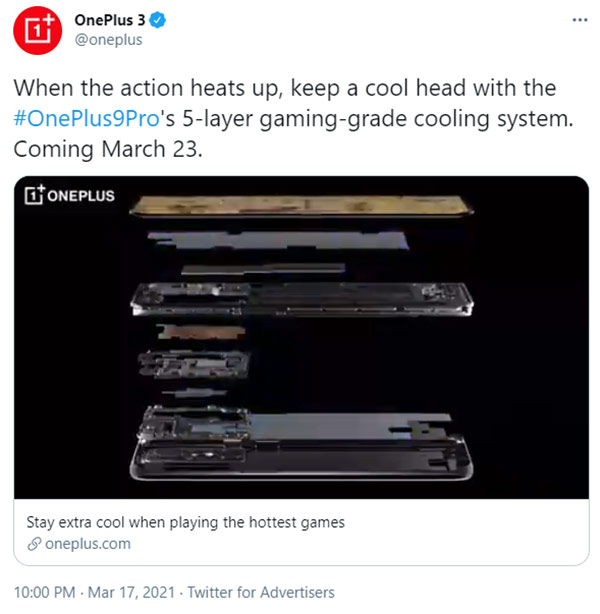Screen dimensions: 600x614
Task: Open the #OnePlus9Pro hashtag
Action: click(87, 118)
